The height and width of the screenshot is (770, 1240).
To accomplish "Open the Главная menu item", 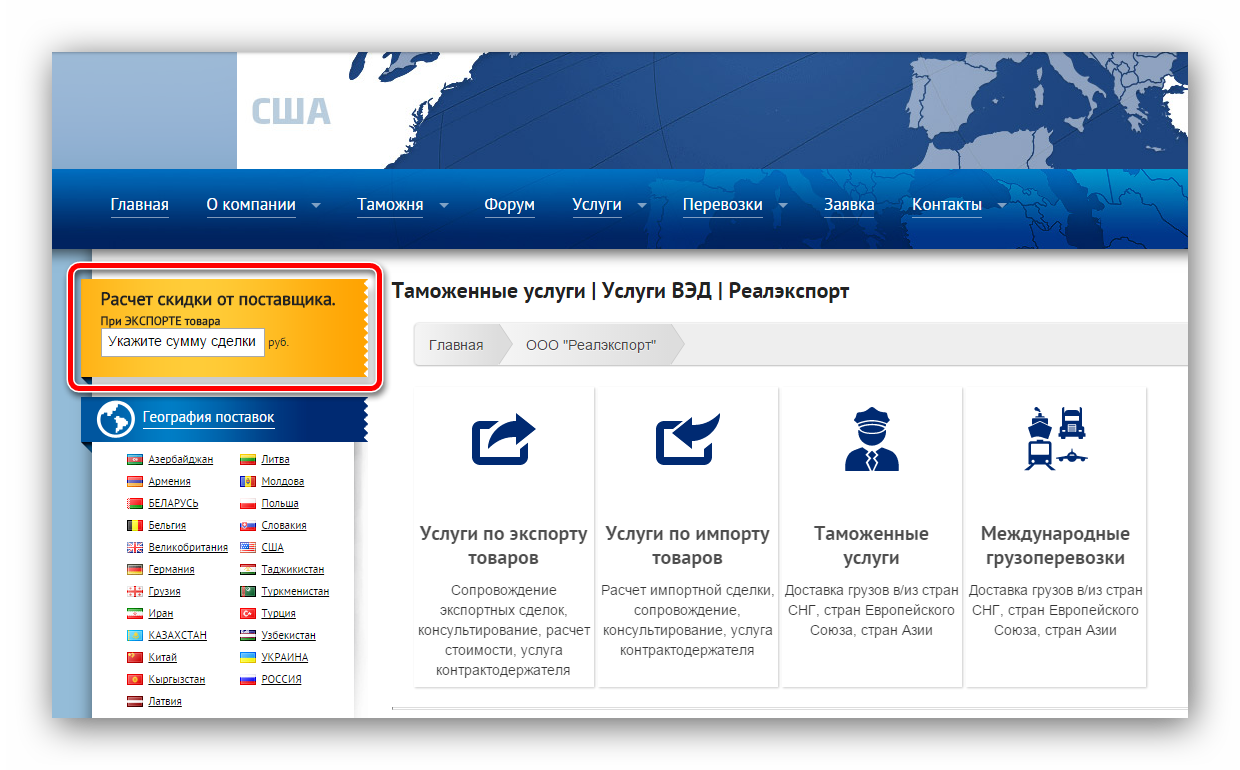I will [139, 205].
